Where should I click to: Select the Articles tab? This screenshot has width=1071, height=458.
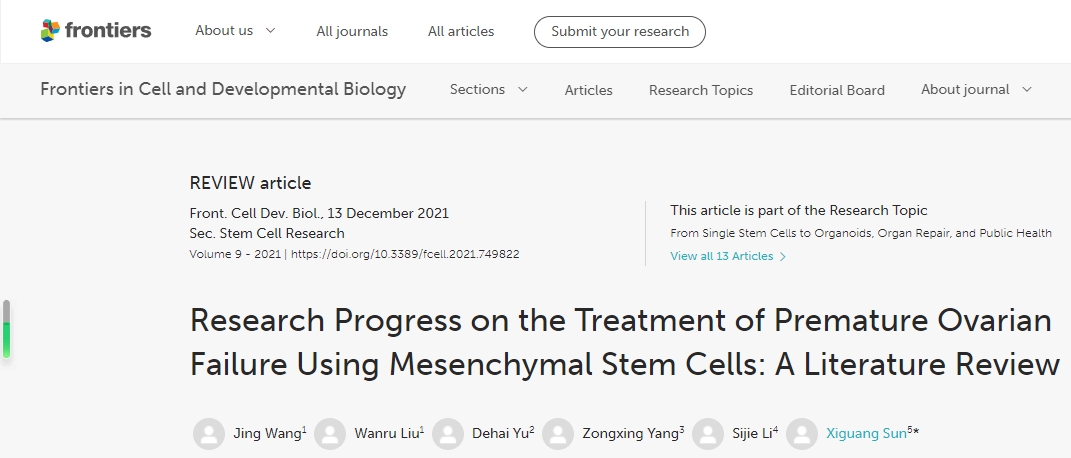pos(588,90)
